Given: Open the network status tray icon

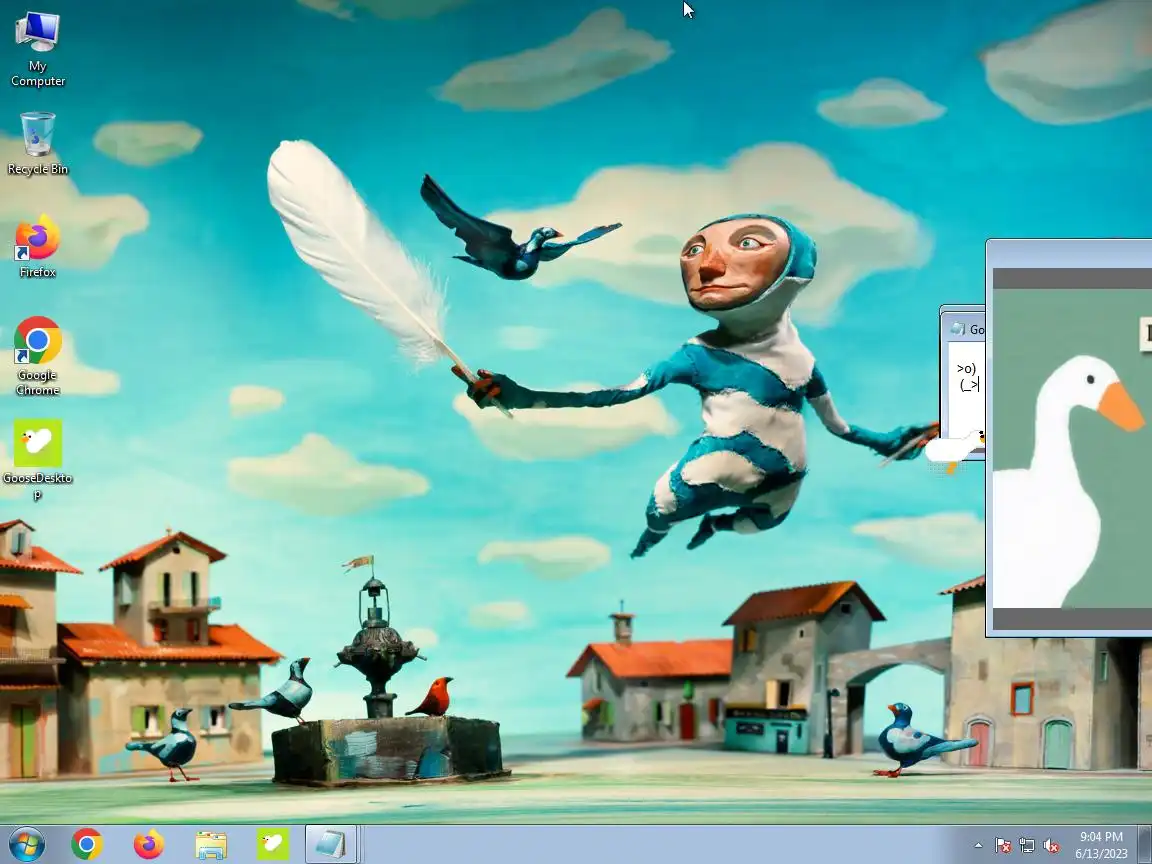Looking at the screenshot, I should (x=1027, y=846).
